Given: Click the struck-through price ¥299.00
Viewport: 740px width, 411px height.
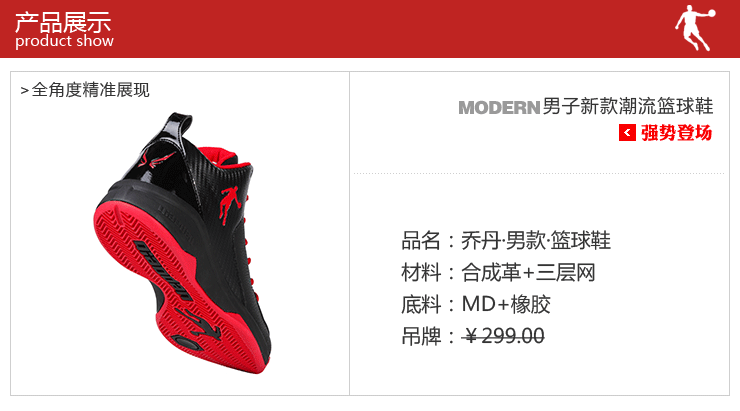Looking at the screenshot, I should [503, 336].
